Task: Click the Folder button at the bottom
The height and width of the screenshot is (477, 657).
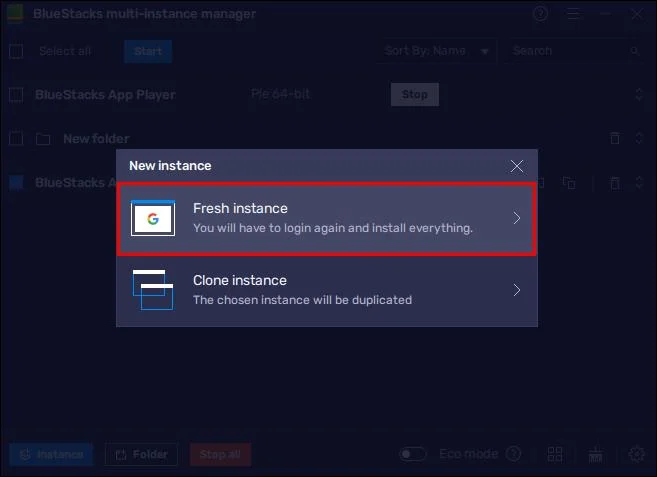Action: click(x=141, y=454)
